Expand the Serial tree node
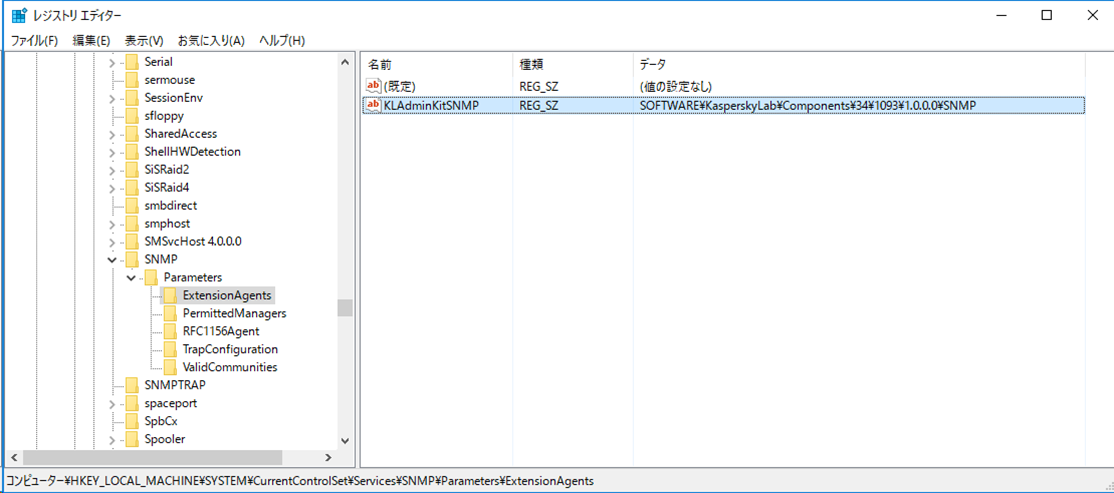 [x=112, y=63]
